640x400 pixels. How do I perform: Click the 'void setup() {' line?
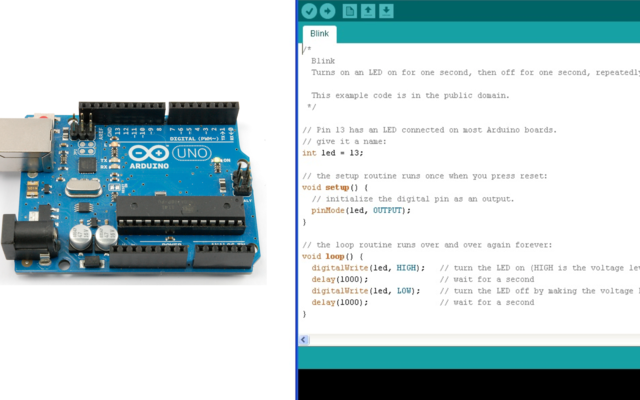click(x=335, y=188)
